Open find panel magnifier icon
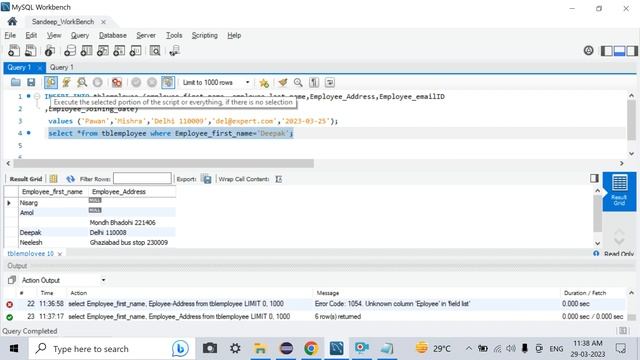 pos(298,82)
